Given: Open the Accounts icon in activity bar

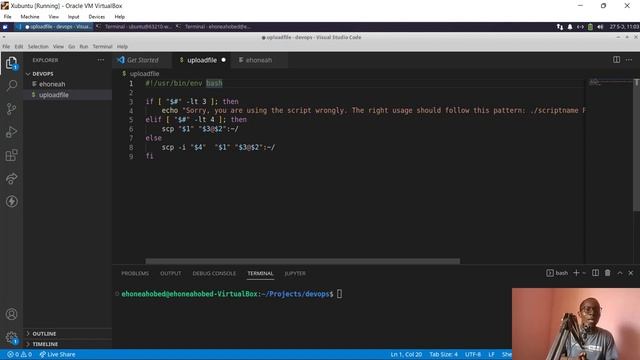Looking at the screenshot, I should [x=11, y=314].
